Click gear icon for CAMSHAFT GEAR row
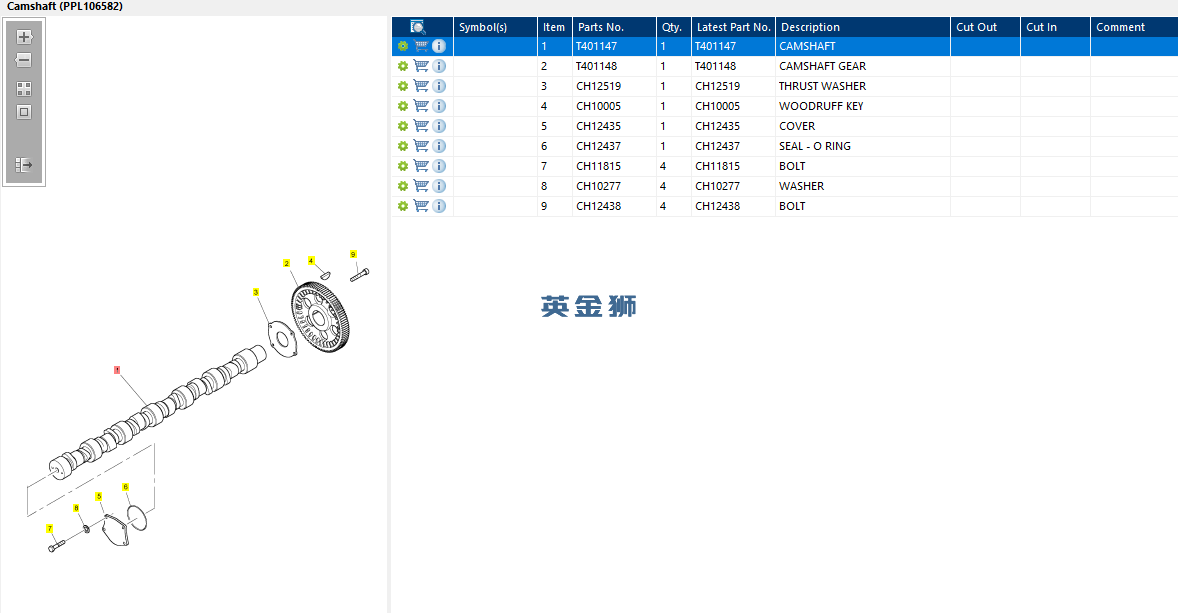This screenshot has height=613, width=1178. [403, 66]
